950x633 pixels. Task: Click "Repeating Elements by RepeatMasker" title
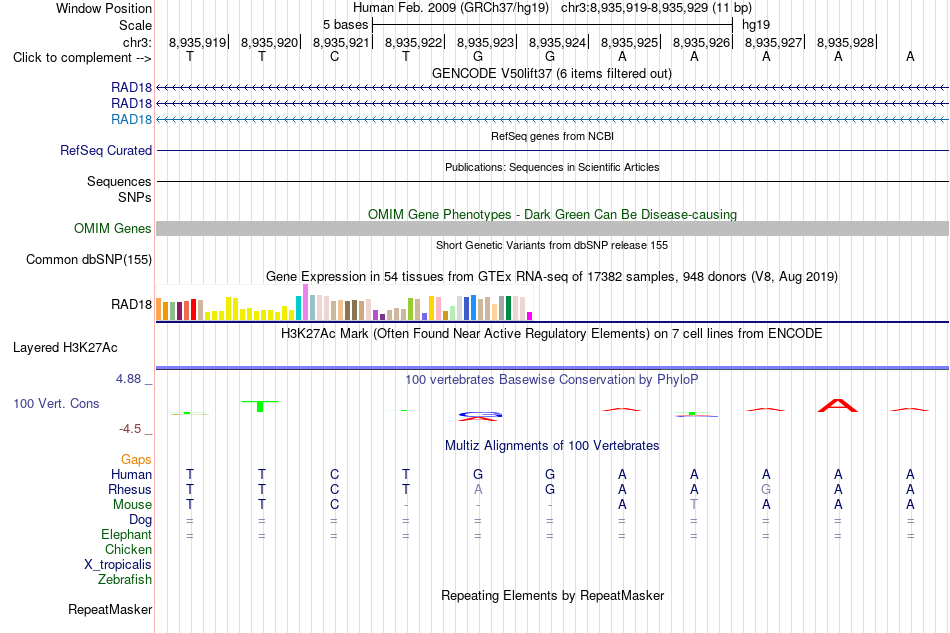click(x=552, y=595)
